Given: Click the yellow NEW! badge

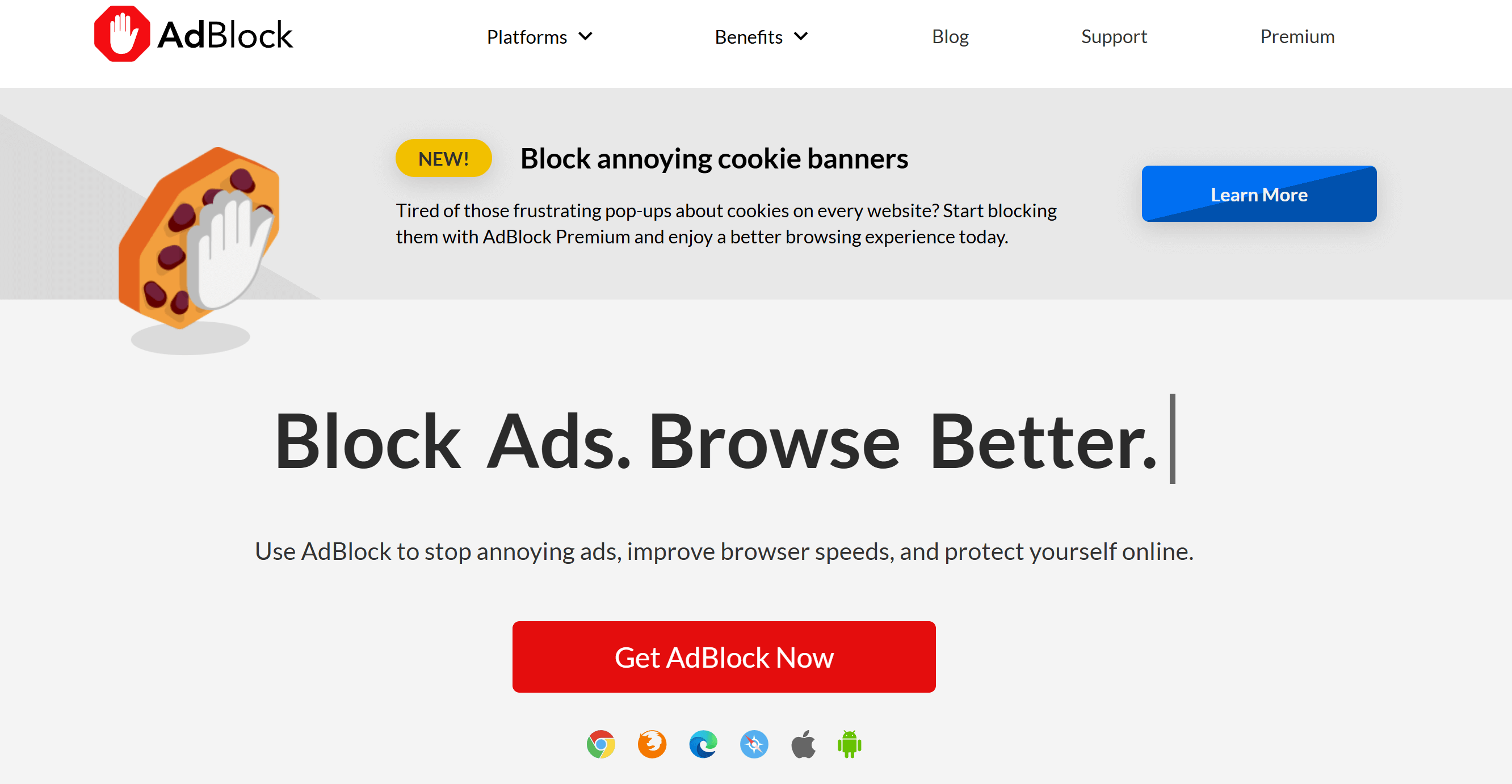Looking at the screenshot, I should pos(443,158).
